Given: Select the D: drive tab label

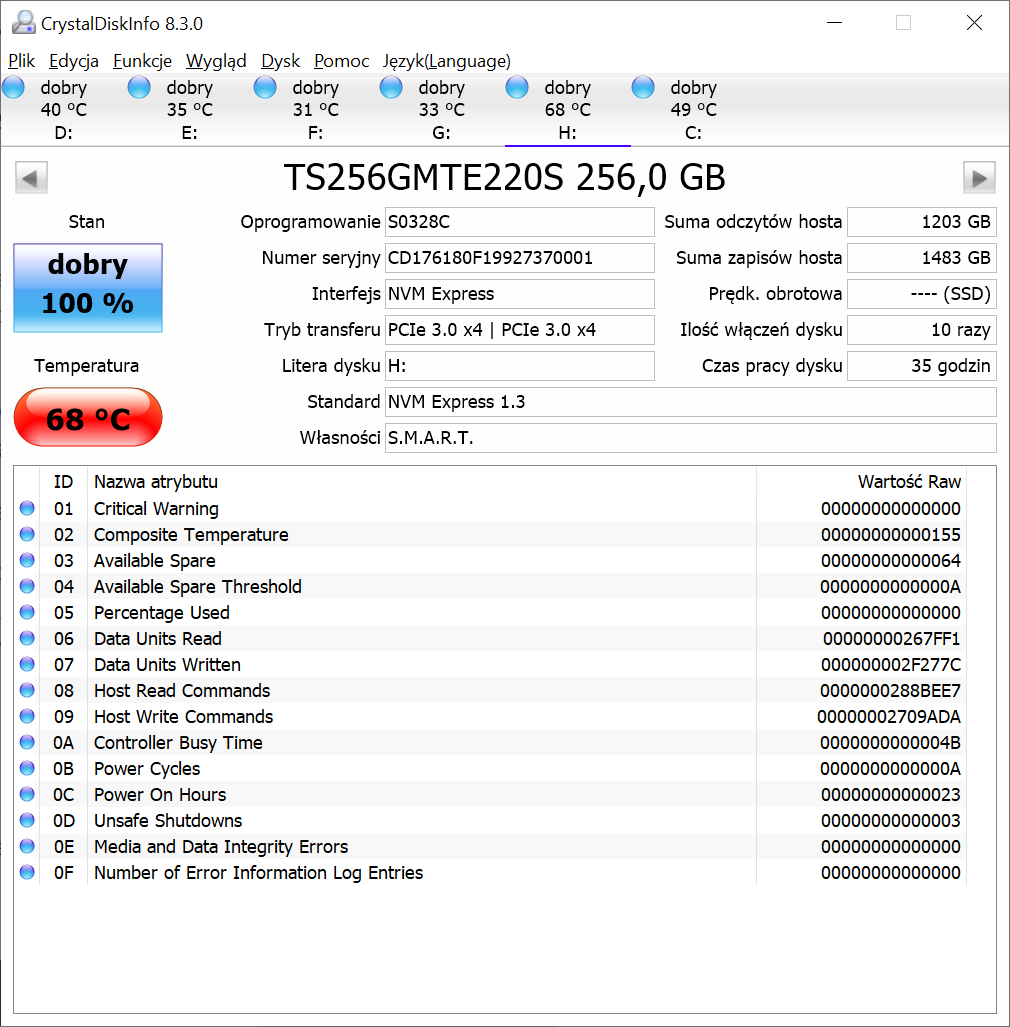Looking at the screenshot, I should pyautogui.click(x=64, y=133).
